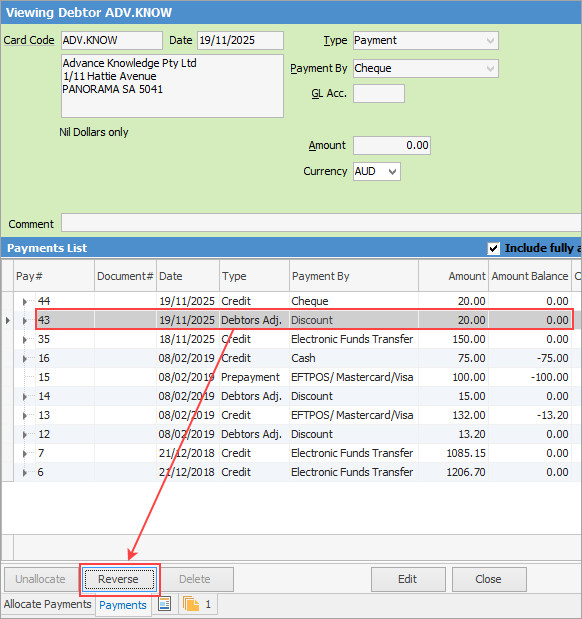The height and width of the screenshot is (619, 582).
Task: Click the address box for Advance Knowledge
Action: click(172, 86)
